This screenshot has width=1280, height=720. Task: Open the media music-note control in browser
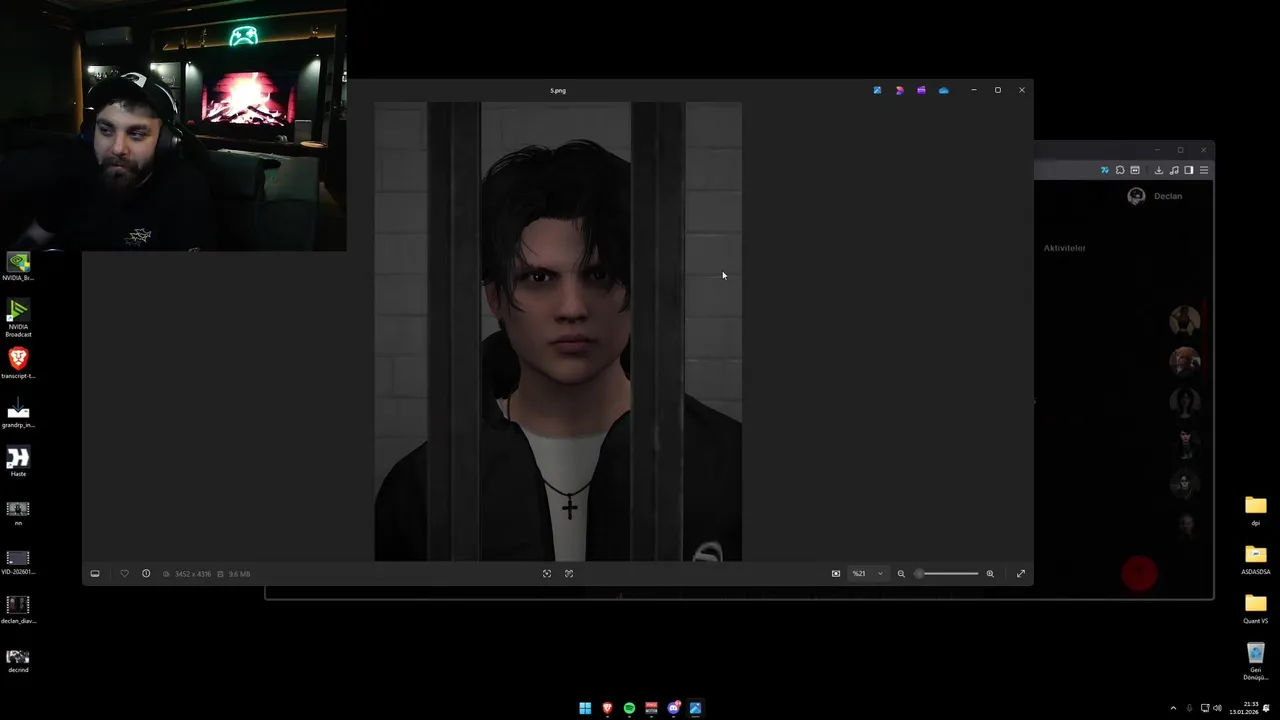click(1174, 170)
